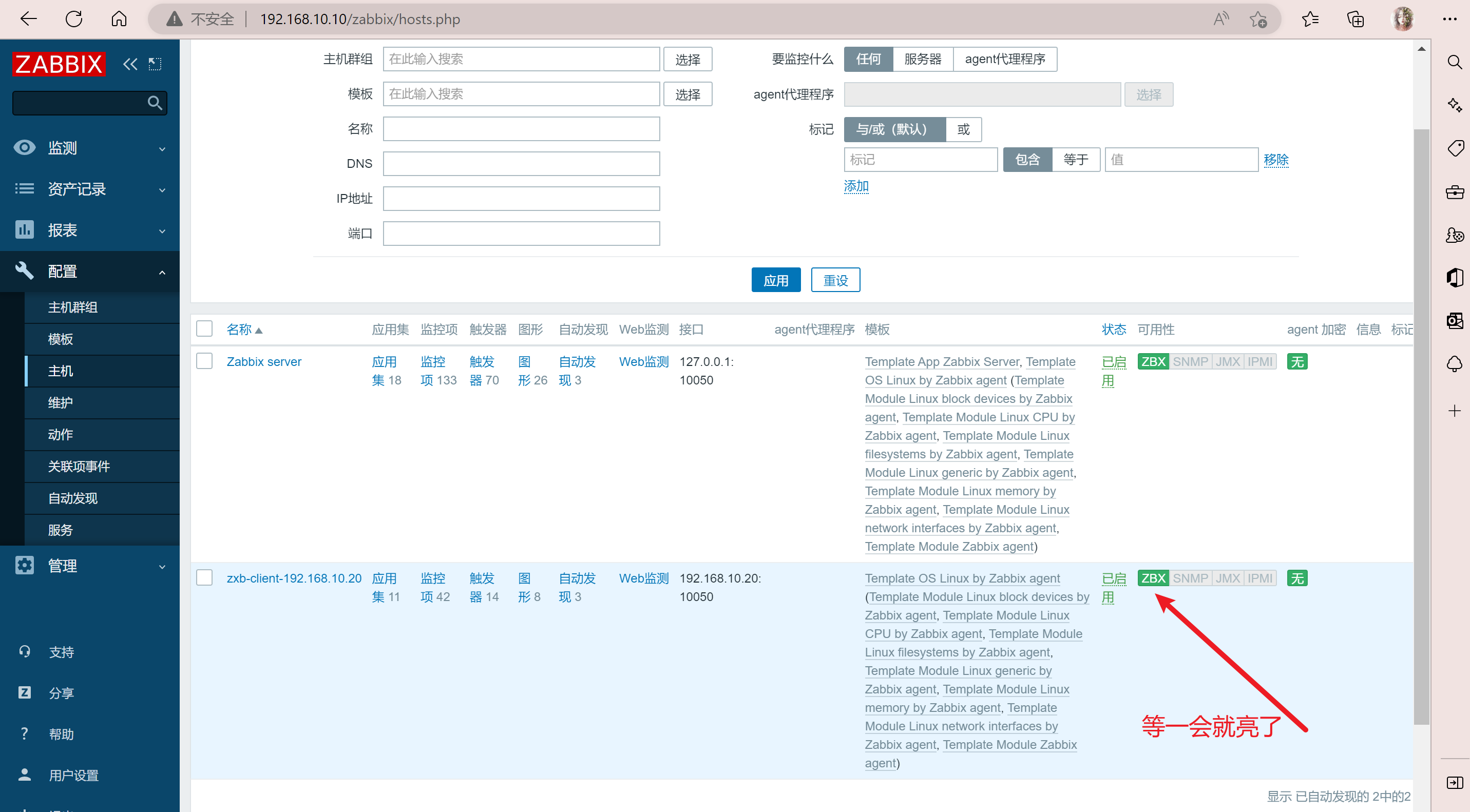Click the 应用 filter button
1470x812 pixels.
coord(775,280)
